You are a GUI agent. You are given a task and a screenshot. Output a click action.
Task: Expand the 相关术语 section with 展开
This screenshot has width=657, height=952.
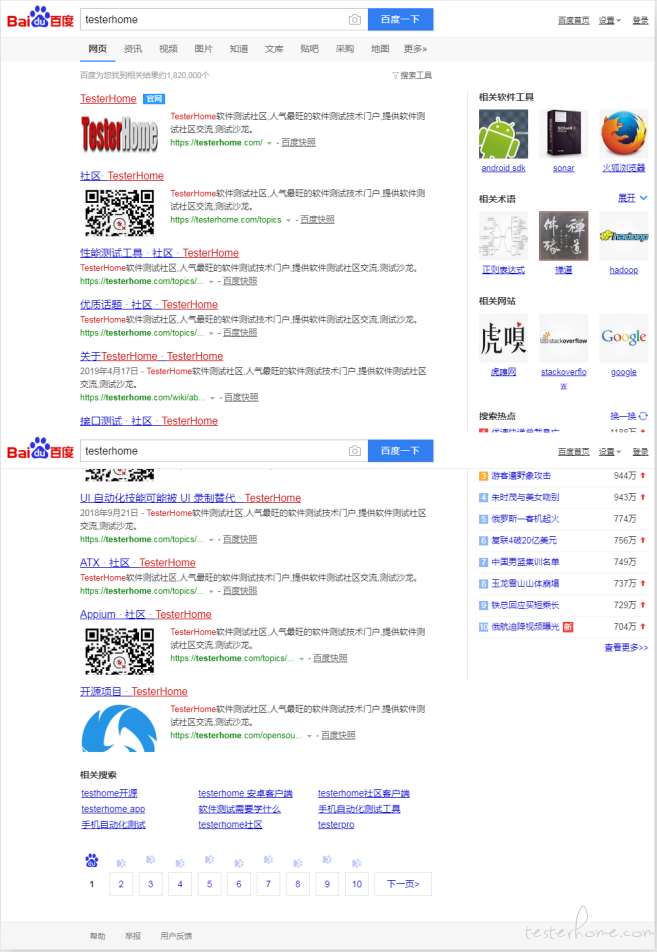630,198
